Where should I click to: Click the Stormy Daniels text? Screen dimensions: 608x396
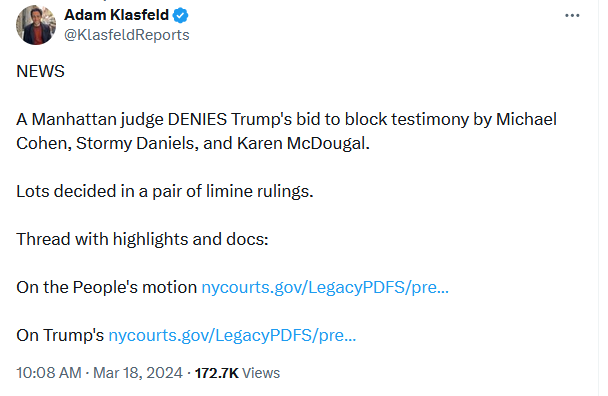tap(137, 143)
